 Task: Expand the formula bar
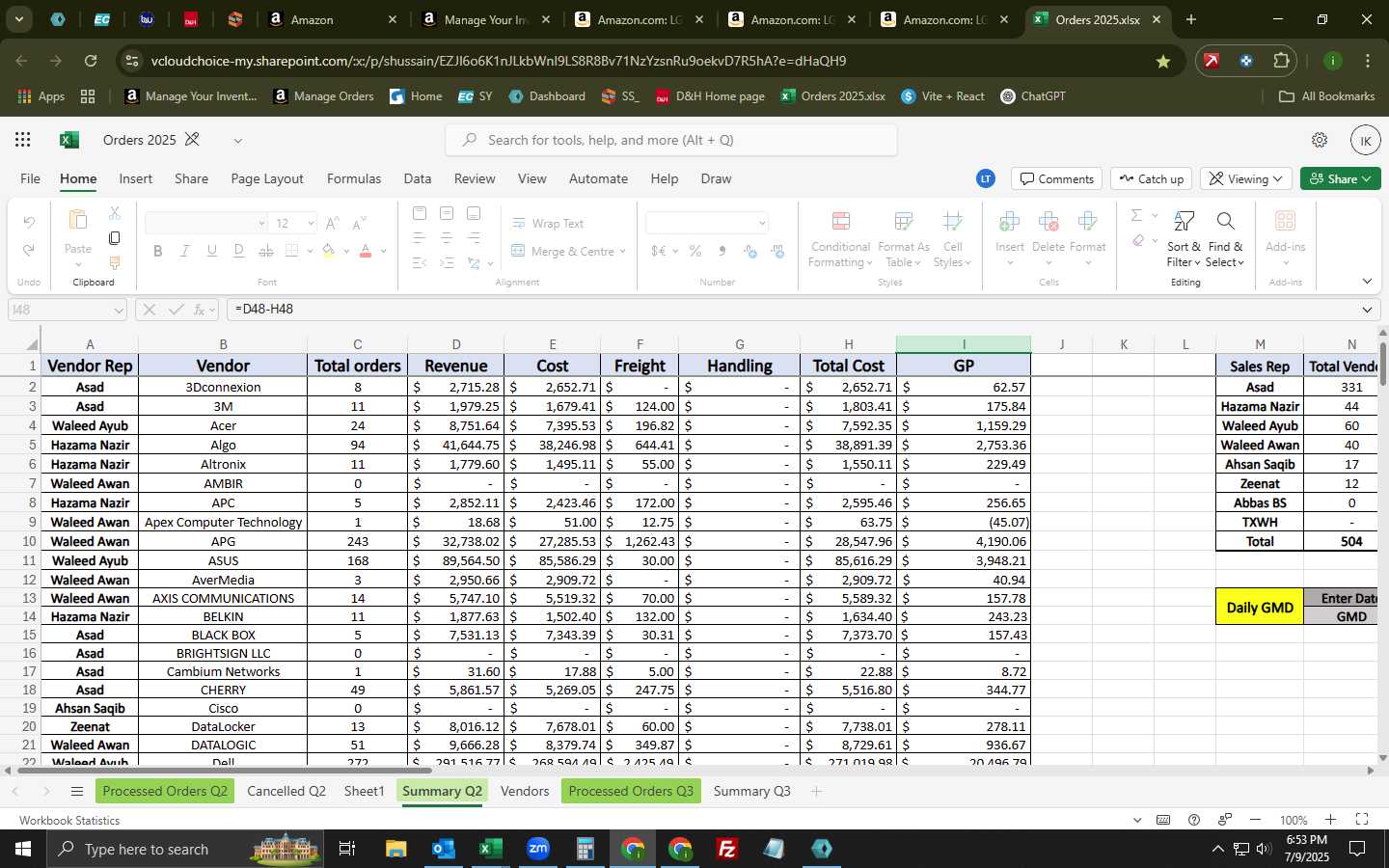[x=1367, y=310]
